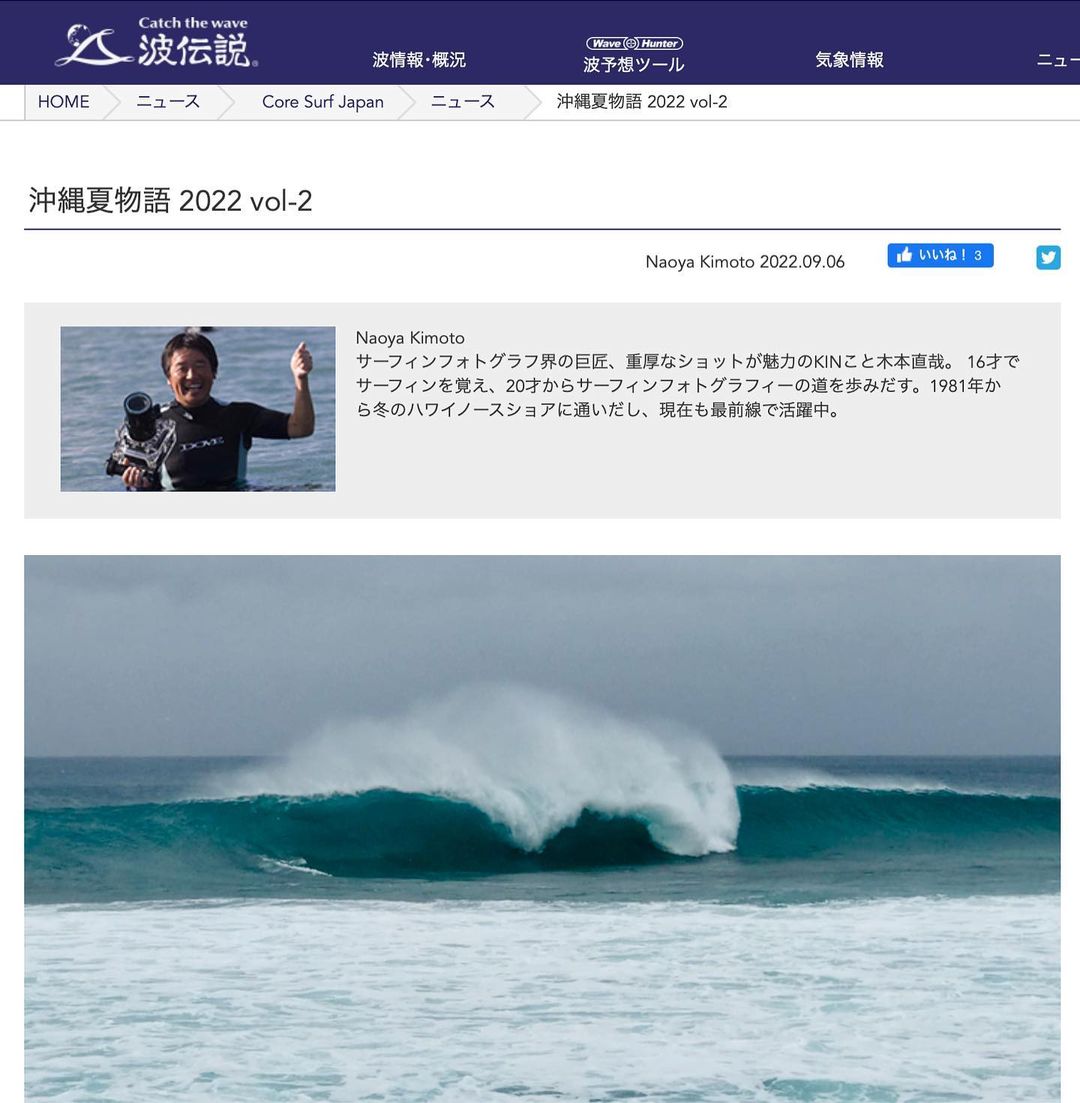Share the article via the Twitter icon
The width and height of the screenshot is (1080, 1103).
pyautogui.click(x=1048, y=257)
